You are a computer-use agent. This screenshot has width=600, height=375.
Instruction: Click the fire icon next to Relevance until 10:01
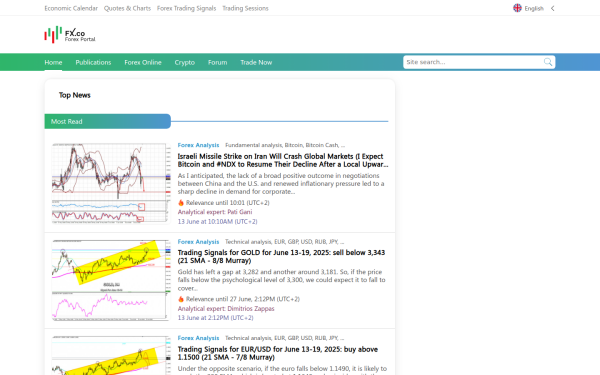click(x=181, y=203)
